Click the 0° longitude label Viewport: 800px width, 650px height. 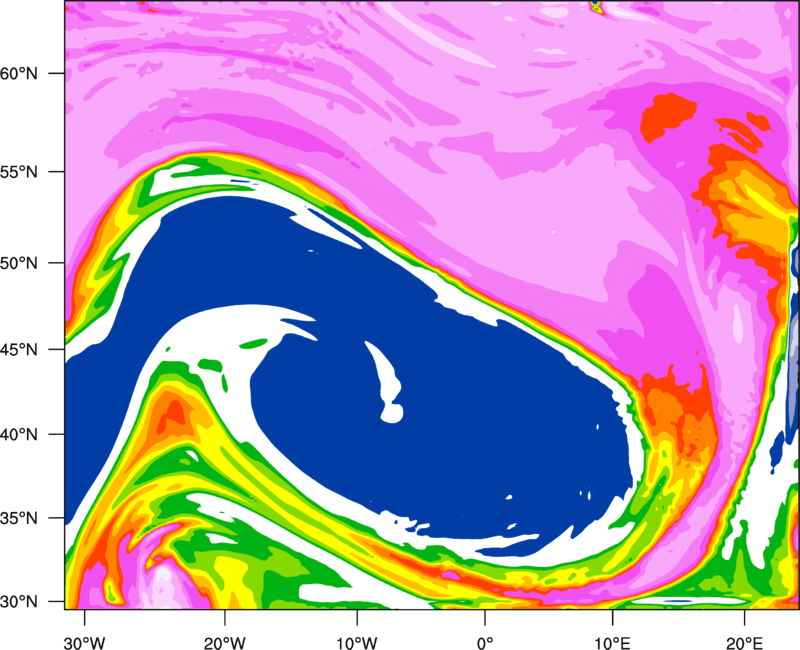(x=485, y=643)
